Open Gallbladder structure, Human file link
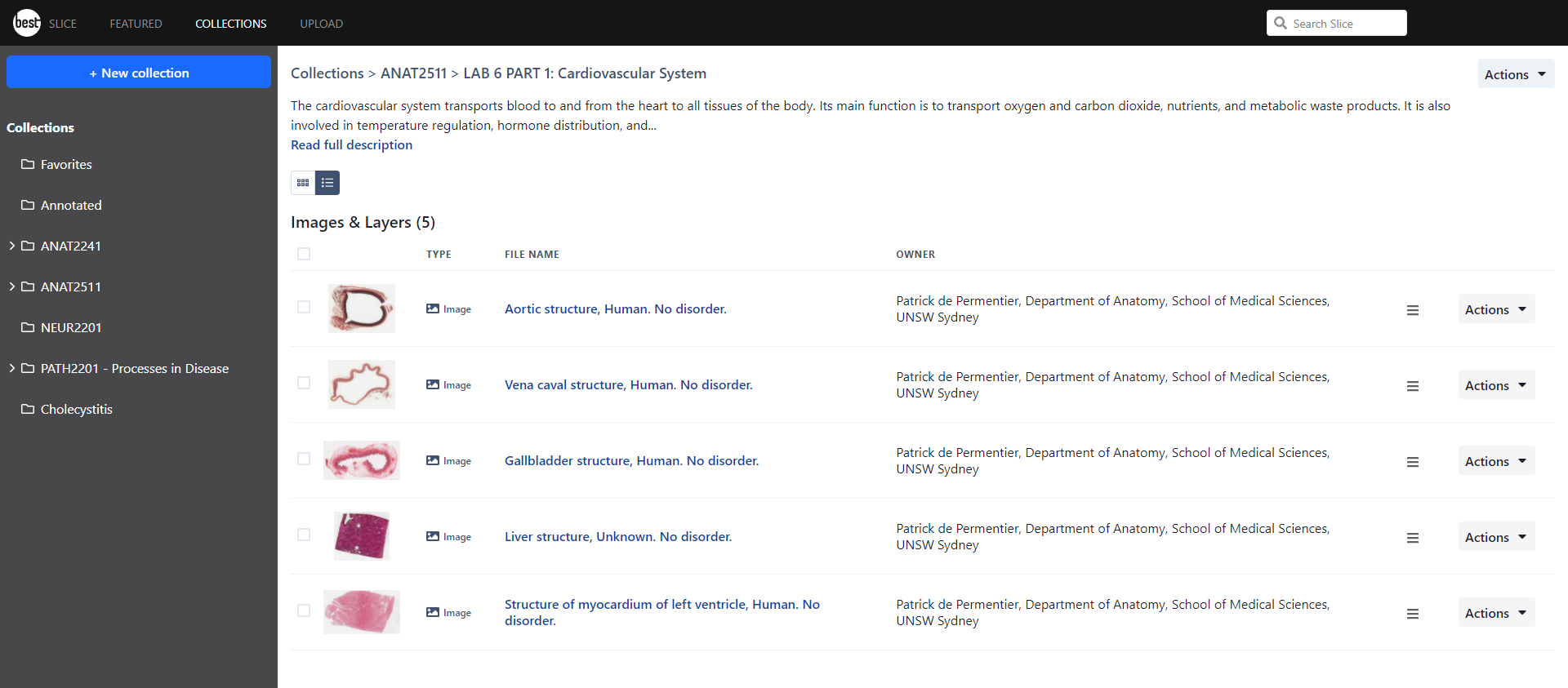 click(x=632, y=460)
